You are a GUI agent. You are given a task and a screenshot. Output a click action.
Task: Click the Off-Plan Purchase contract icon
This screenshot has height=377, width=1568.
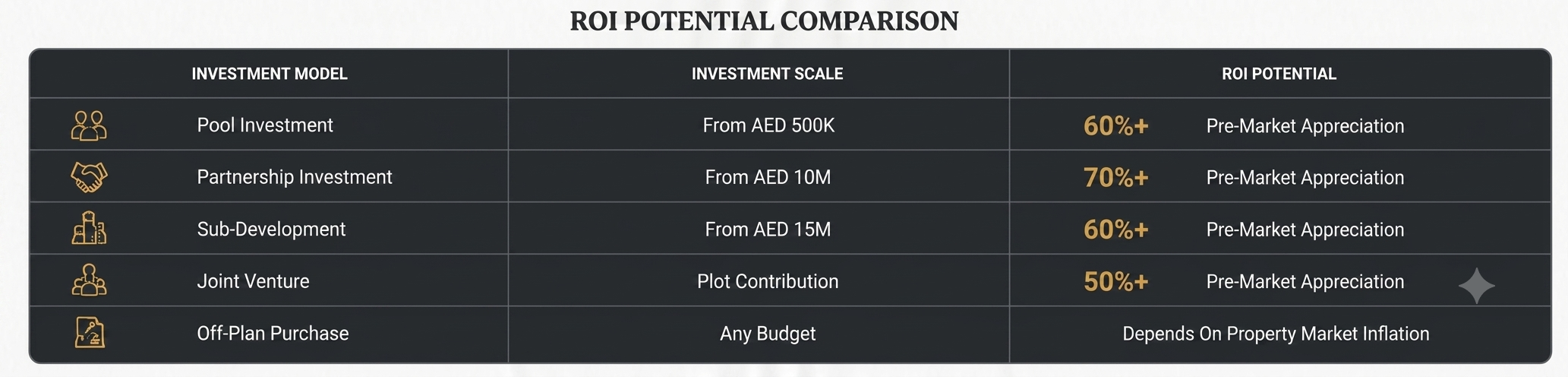[90, 332]
